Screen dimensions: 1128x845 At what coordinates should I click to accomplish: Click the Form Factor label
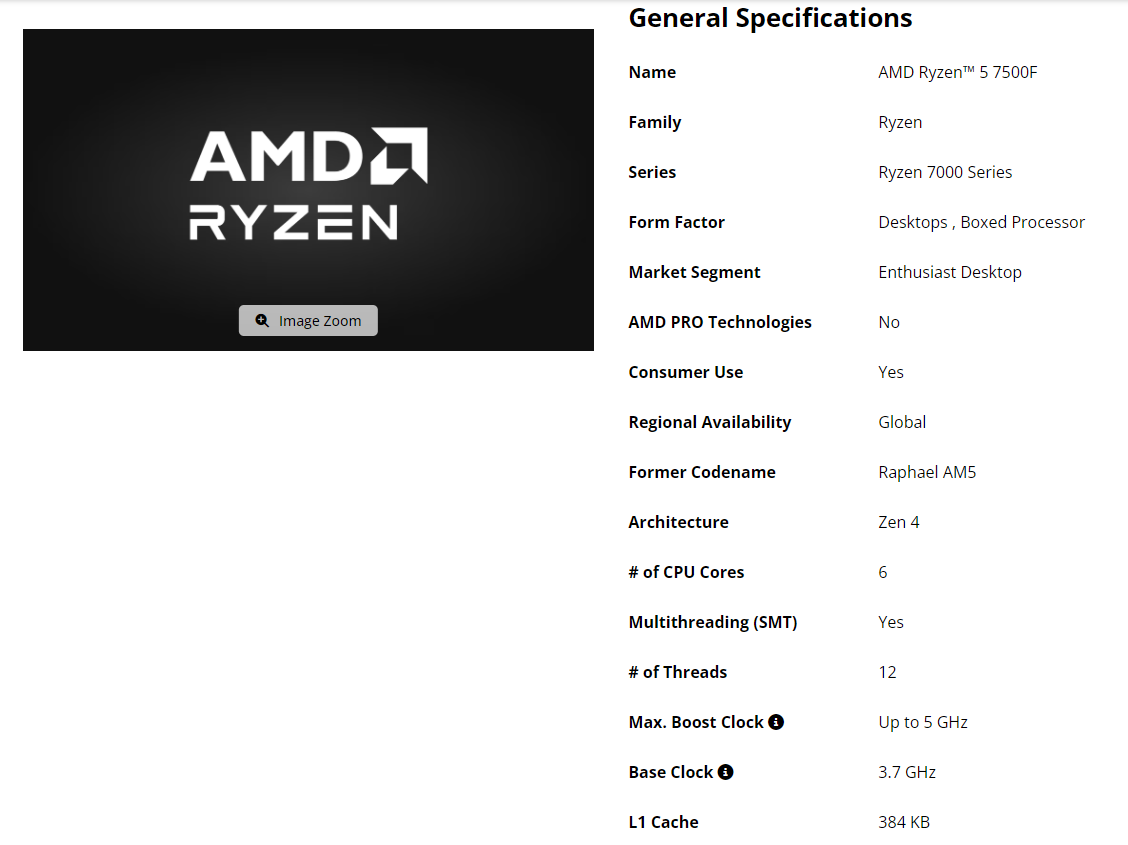[x=676, y=222]
